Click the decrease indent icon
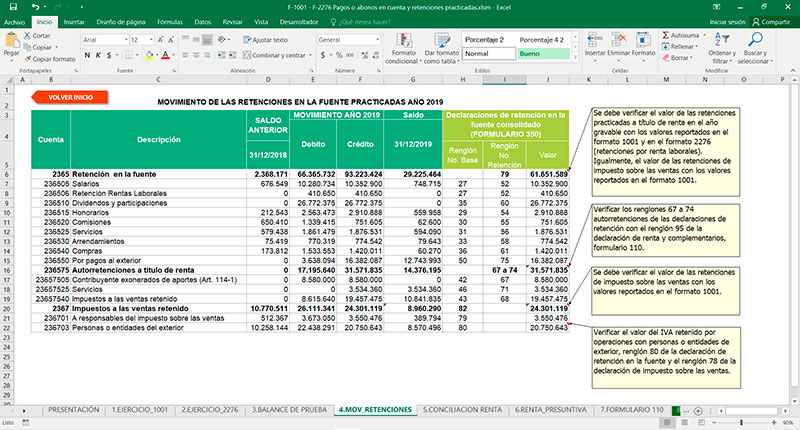 coord(221,55)
